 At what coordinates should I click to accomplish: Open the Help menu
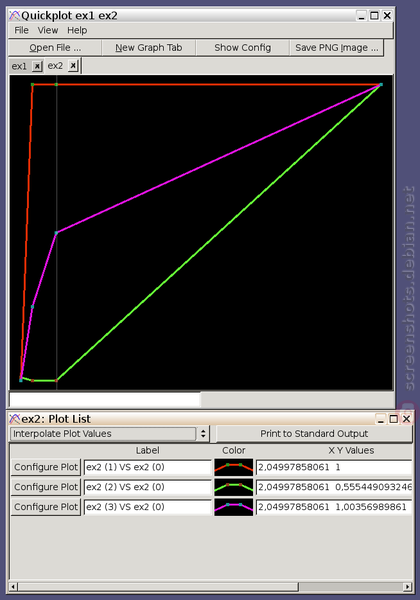pos(77,30)
